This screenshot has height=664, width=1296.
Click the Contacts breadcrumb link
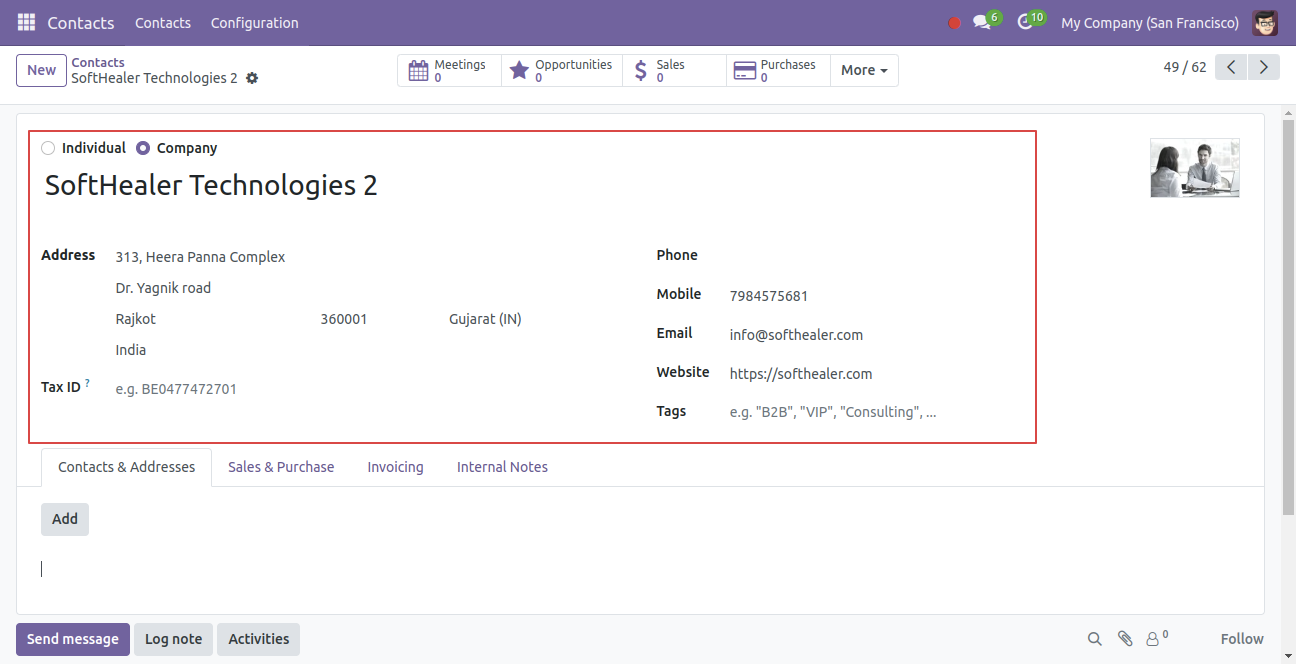point(98,62)
